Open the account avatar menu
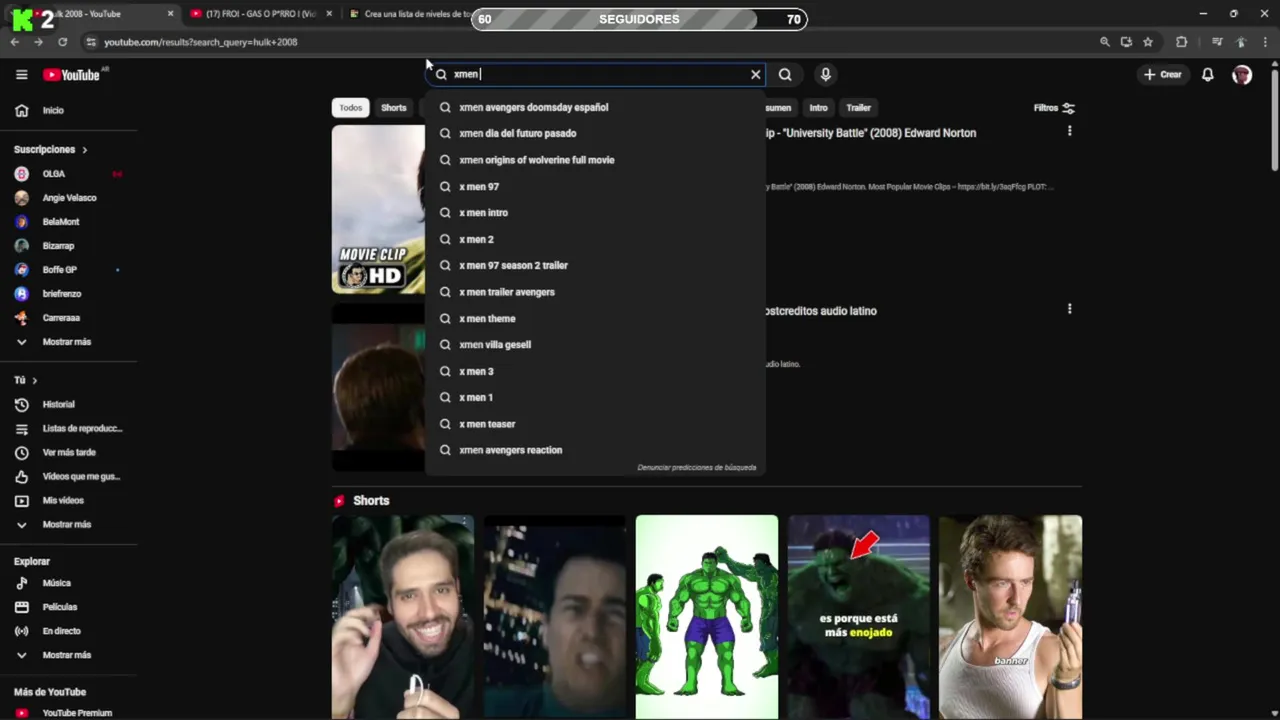1280x720 pixels. [1242, 75]
